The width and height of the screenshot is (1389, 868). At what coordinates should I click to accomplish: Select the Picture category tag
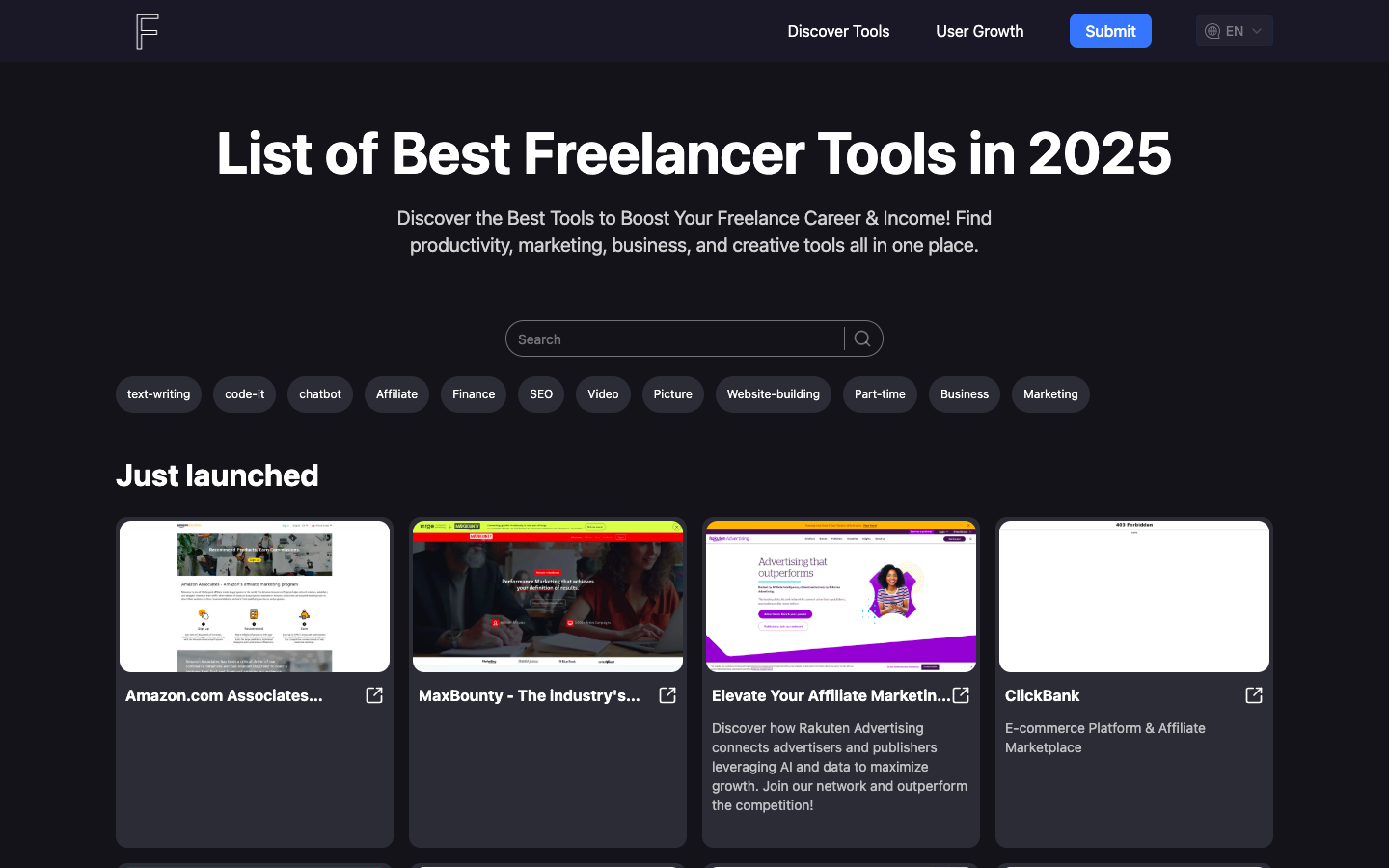tap(672, 394)
